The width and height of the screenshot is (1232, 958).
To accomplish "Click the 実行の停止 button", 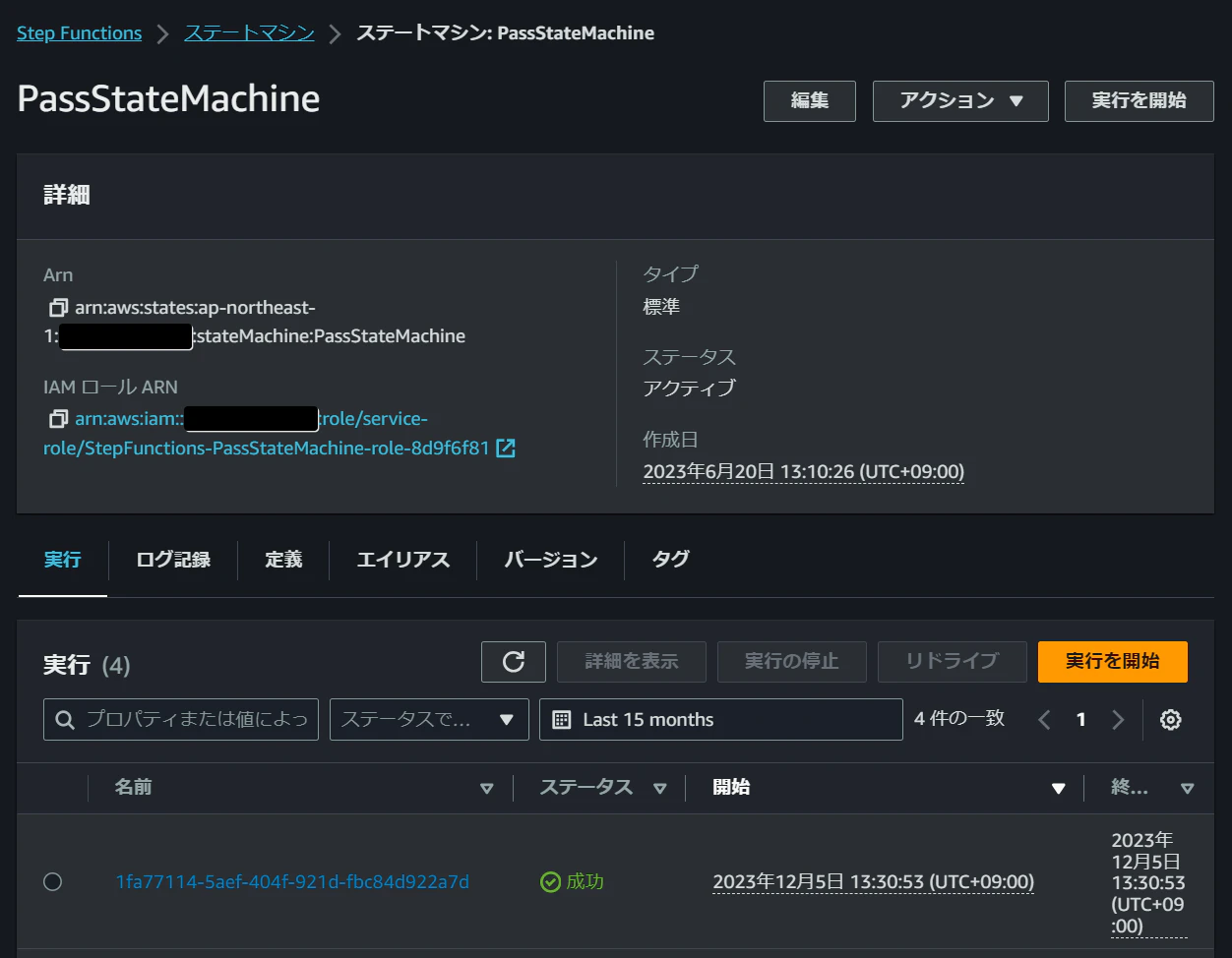I will 792,662.
